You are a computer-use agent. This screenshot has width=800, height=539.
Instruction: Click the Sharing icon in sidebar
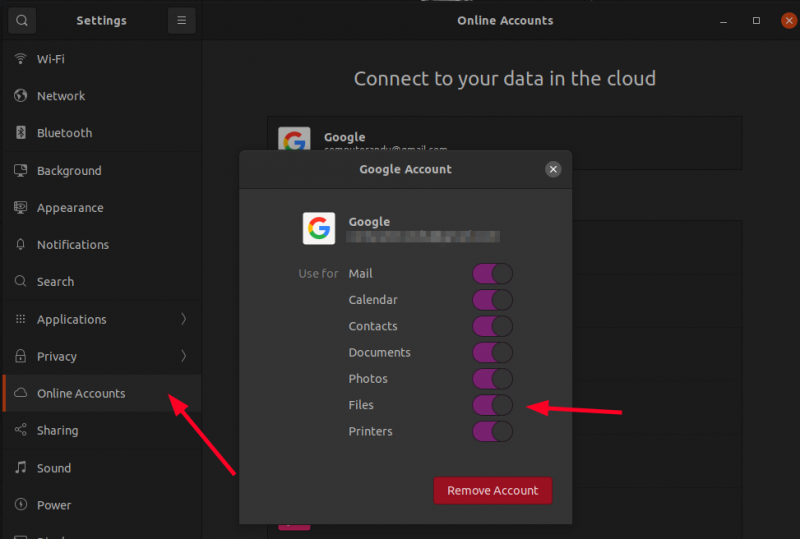[20, 431]
